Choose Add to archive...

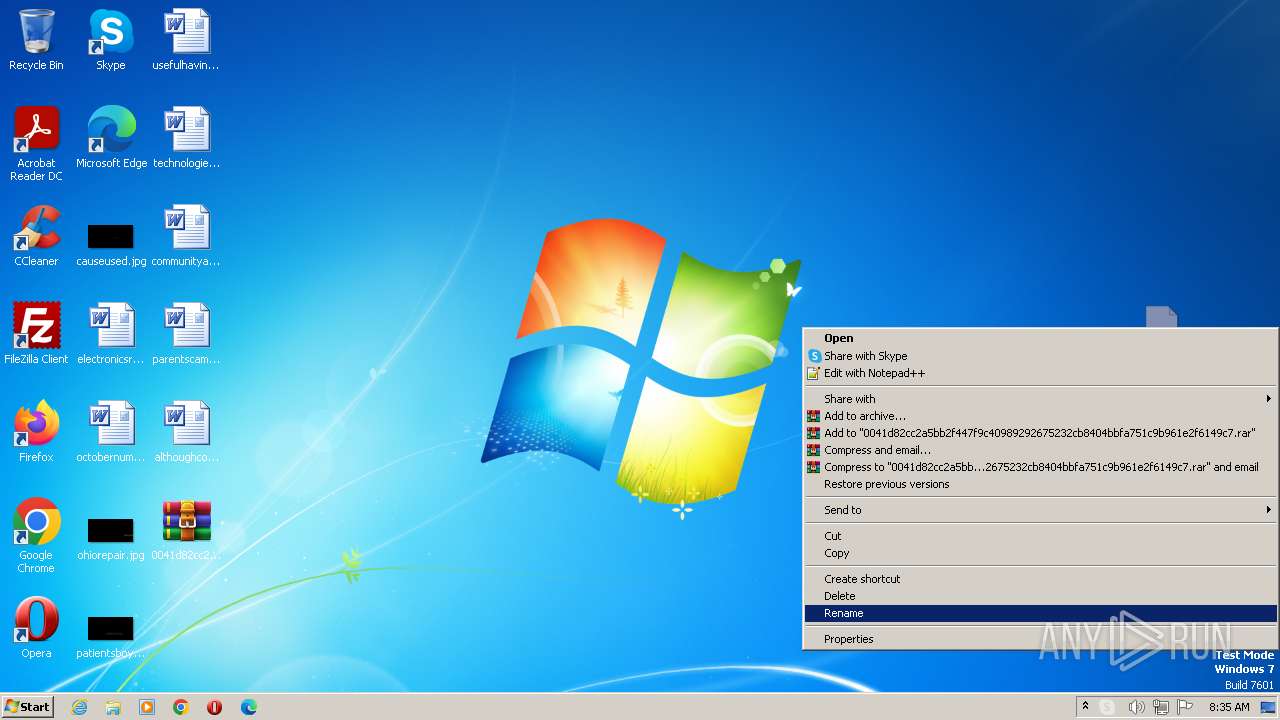(1040, 416)
